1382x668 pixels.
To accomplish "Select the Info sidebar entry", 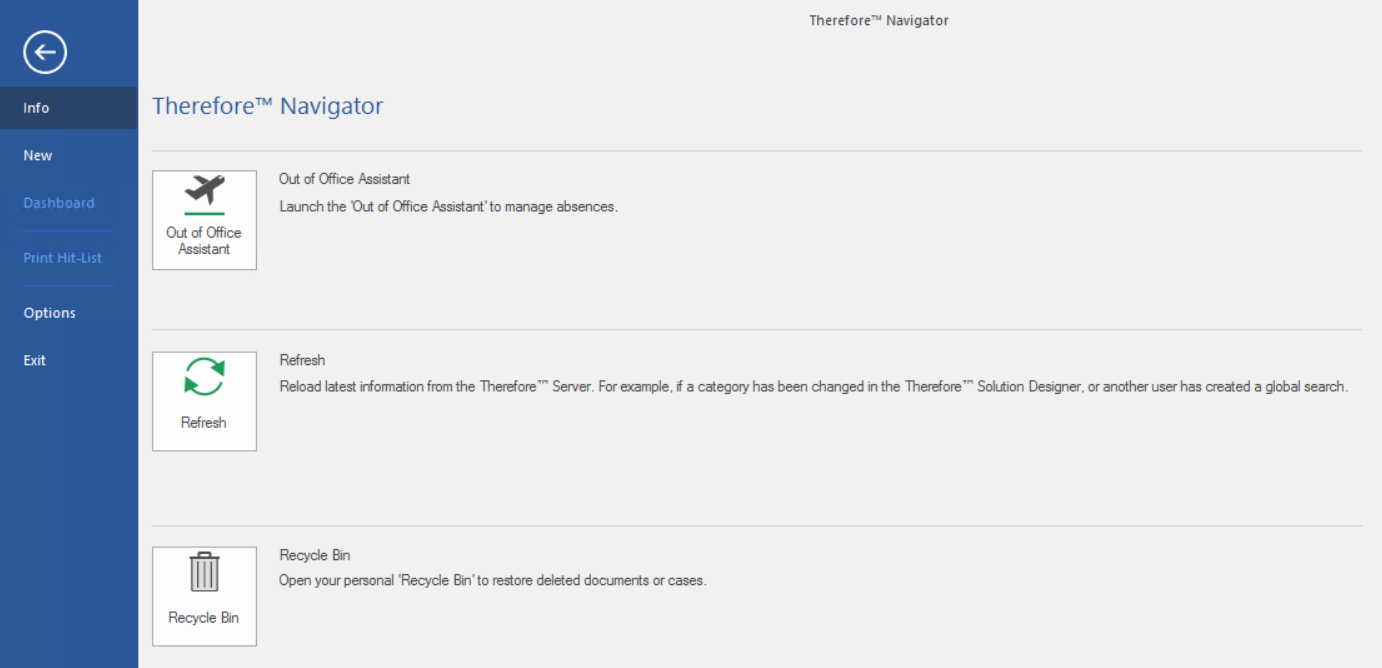I will tap(36, 107).
